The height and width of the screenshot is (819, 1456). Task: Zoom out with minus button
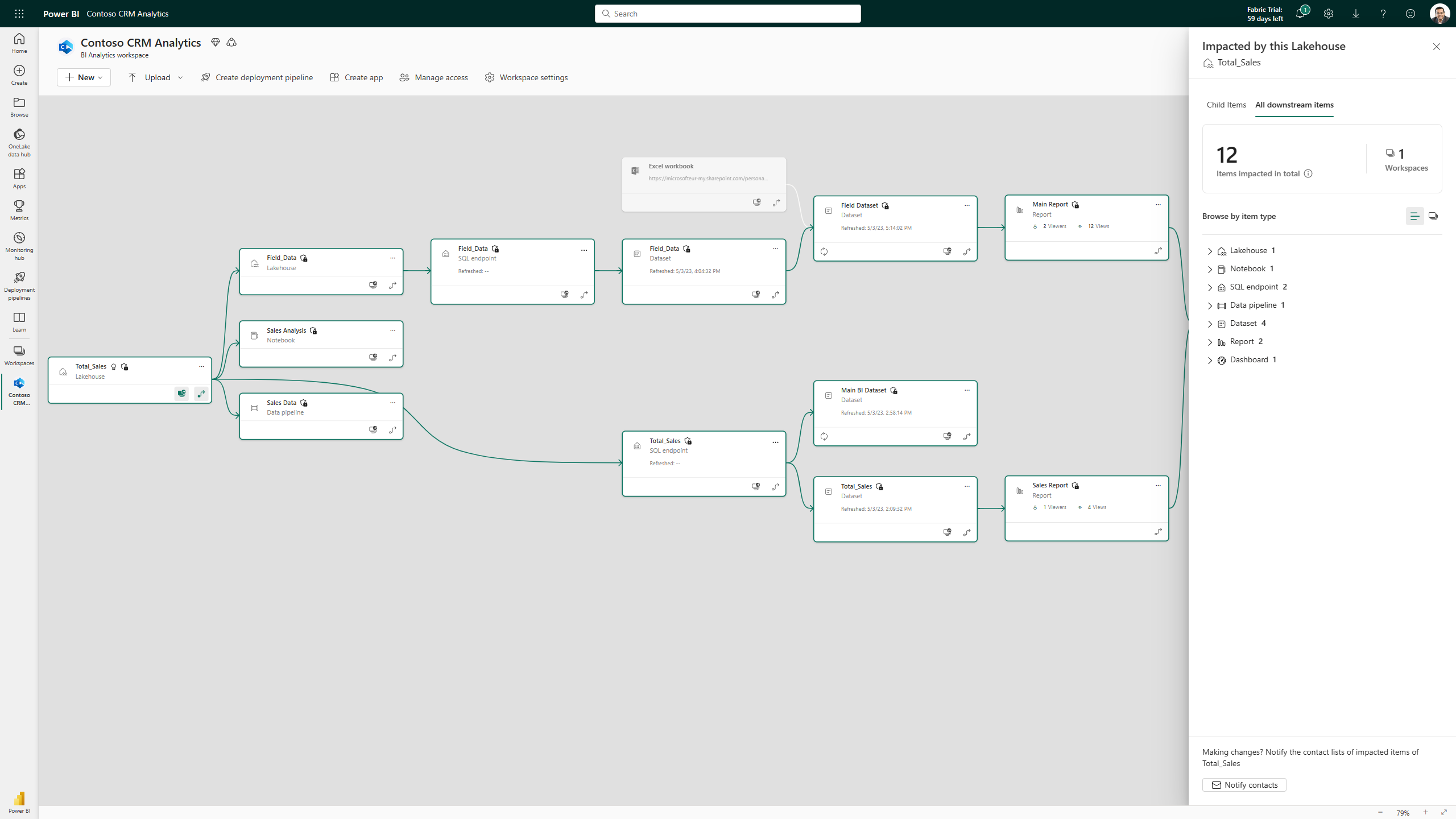tap(1380, 812)
